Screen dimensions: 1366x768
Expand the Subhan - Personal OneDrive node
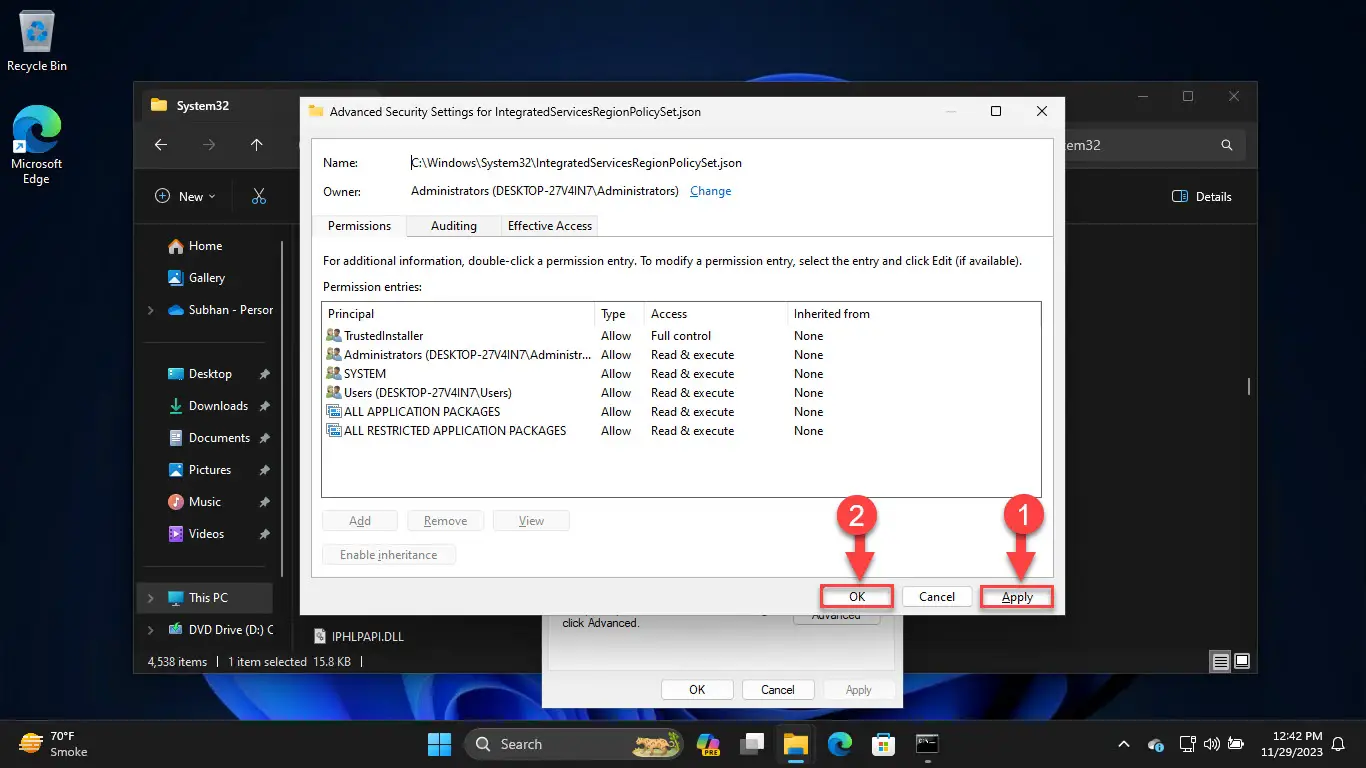pos(150,310)
